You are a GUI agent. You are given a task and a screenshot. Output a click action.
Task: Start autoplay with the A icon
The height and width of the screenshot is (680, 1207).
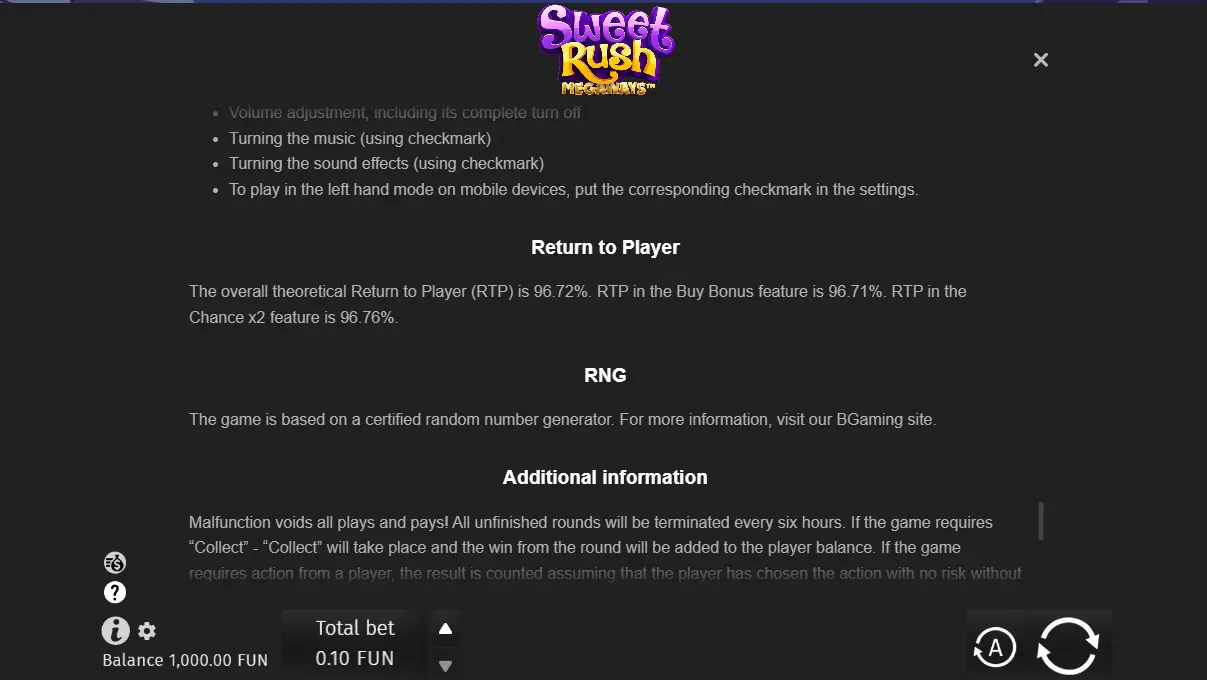[x=995, y=648]
